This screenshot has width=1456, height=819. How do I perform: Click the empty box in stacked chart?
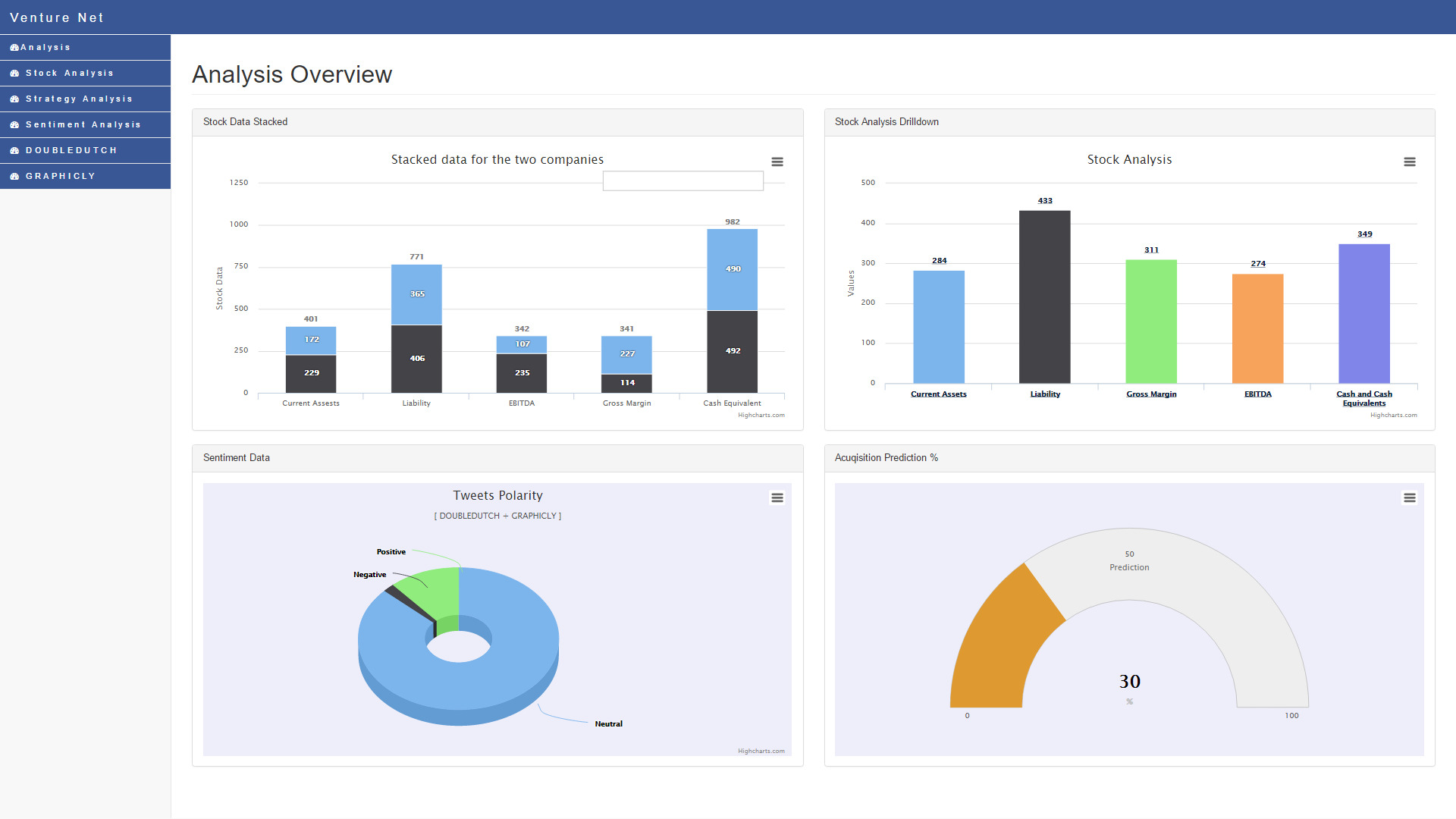point(682,180)
